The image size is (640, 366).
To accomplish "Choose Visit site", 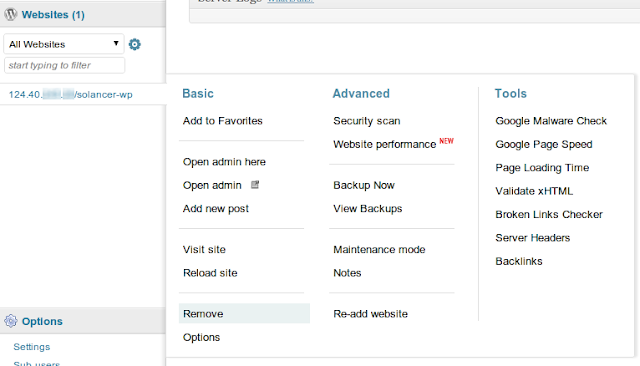I will pyautogui.click(x=204, y=249).
